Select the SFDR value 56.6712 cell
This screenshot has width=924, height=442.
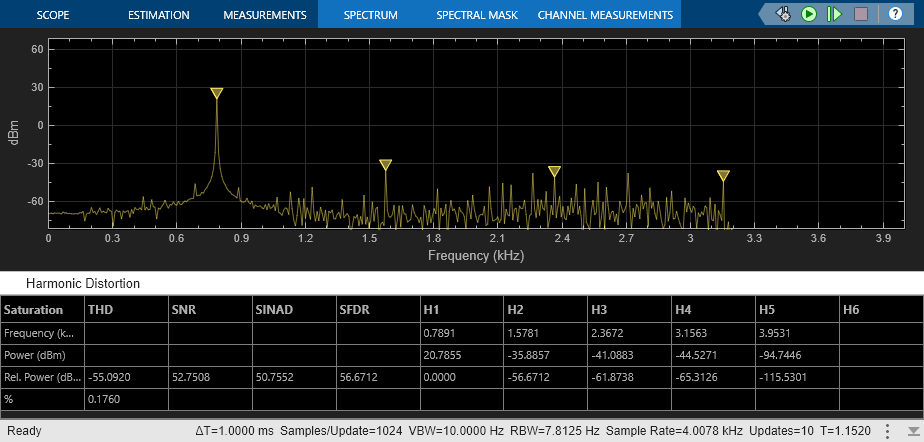pyautogui.click(x=360, y=379)
